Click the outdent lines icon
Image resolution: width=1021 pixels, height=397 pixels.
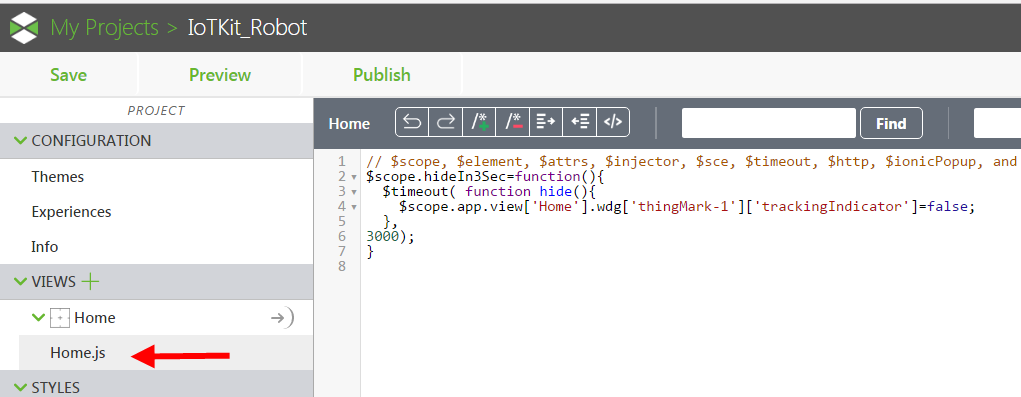pos(580,122)
